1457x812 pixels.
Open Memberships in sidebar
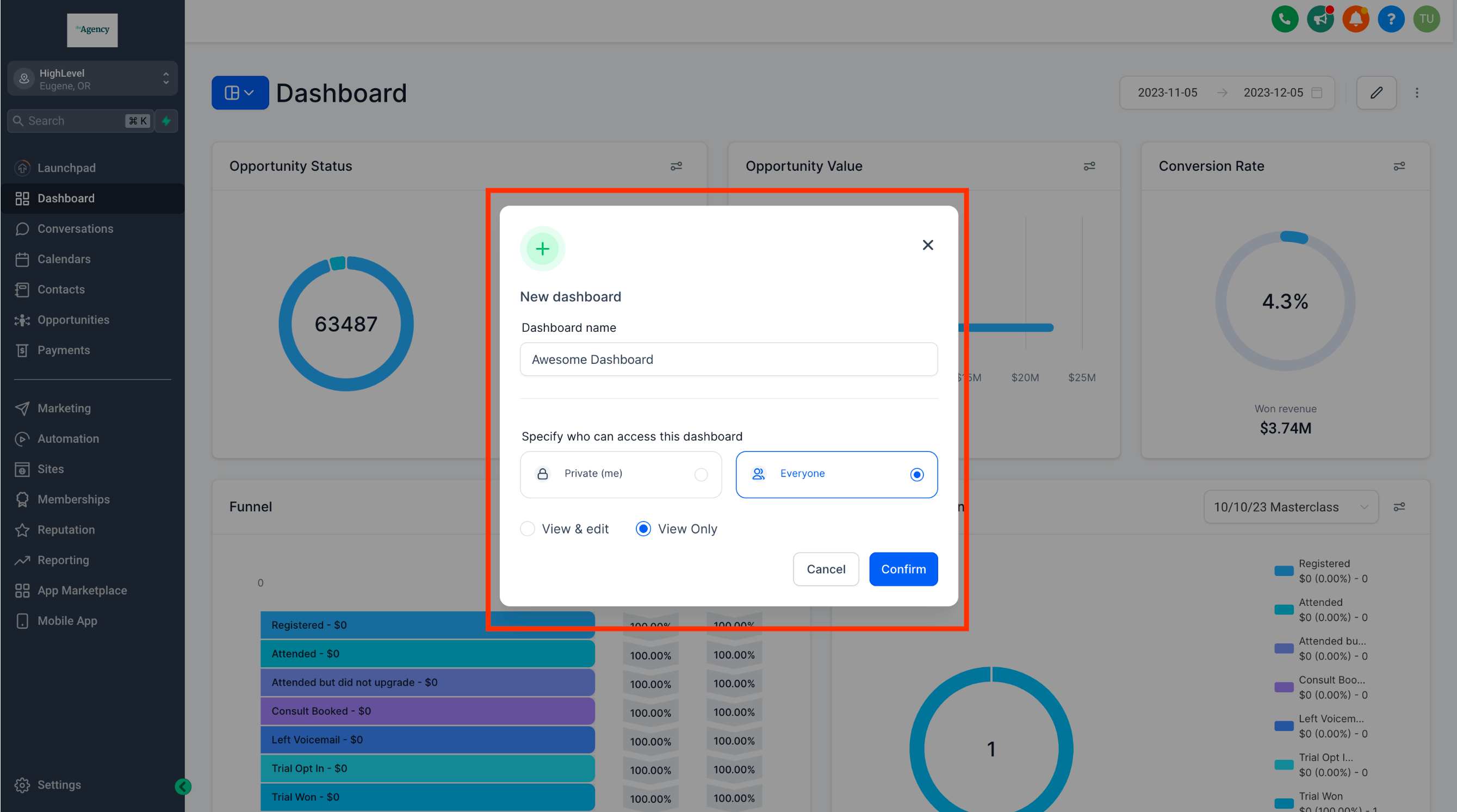point(92,500)
